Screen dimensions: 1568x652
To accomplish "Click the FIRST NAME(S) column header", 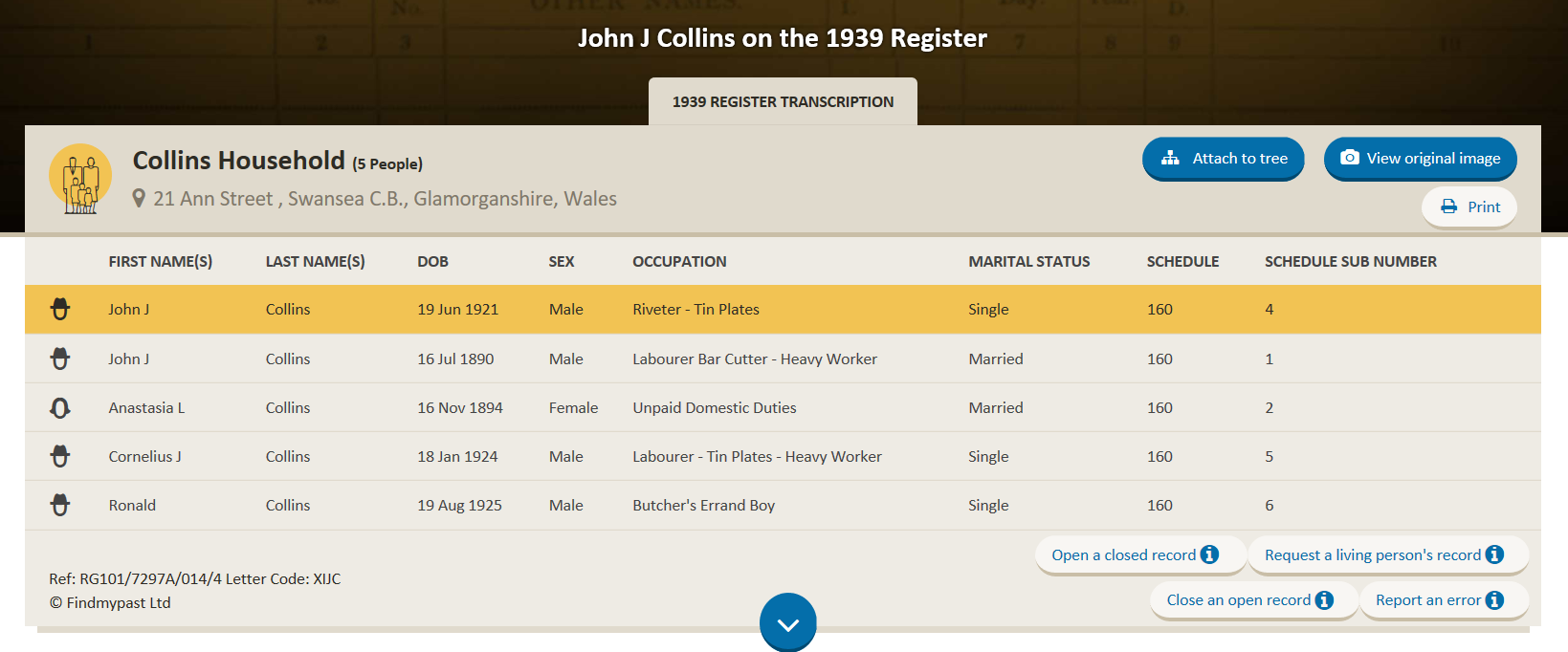I will click(161, 261).
